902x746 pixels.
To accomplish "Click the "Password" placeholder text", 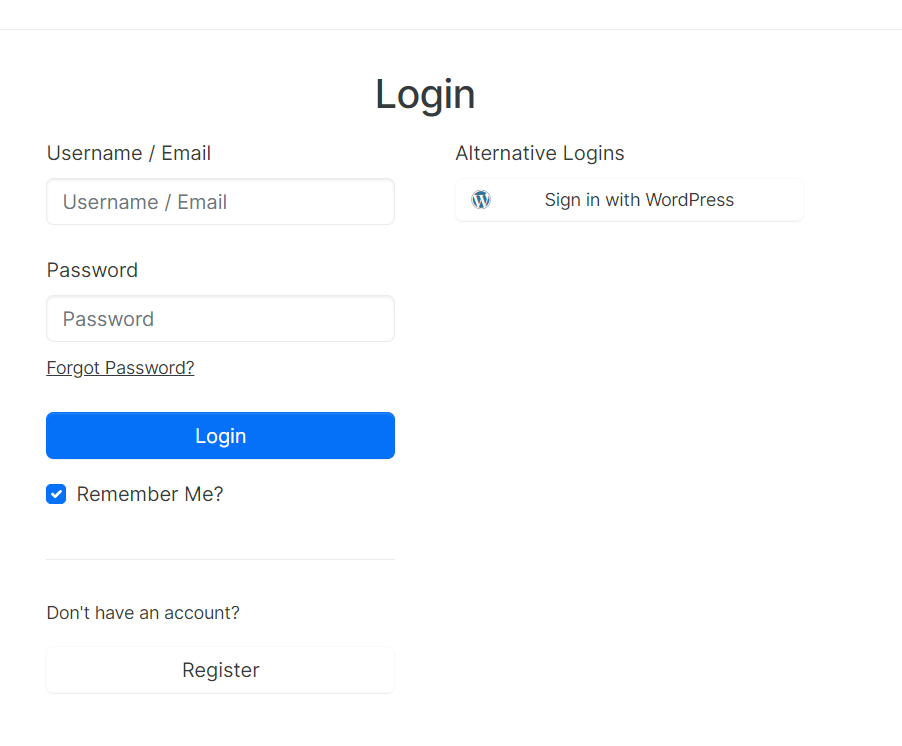I will tap(108, 319).
